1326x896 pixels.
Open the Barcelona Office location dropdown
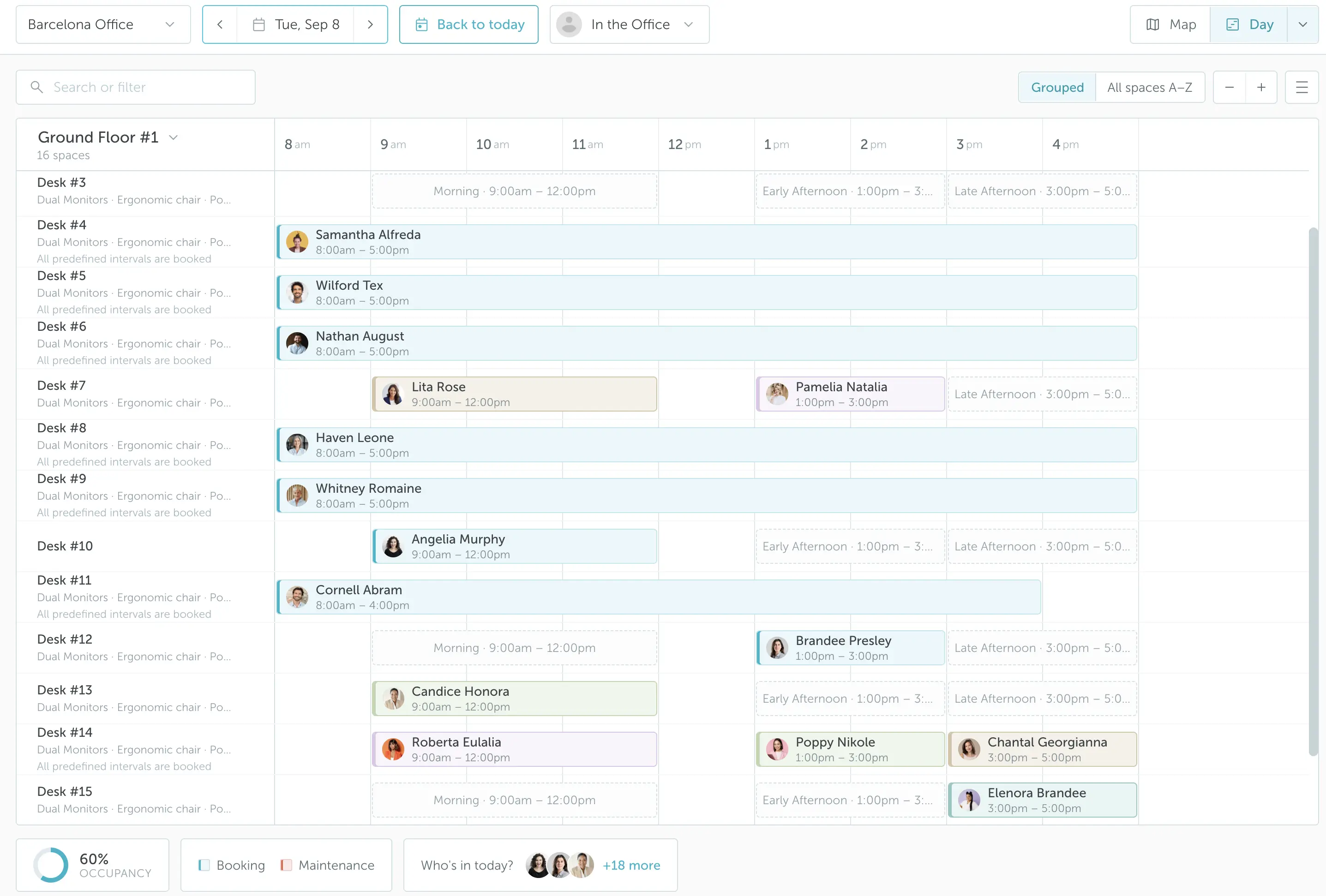click(x=103, y=24)
